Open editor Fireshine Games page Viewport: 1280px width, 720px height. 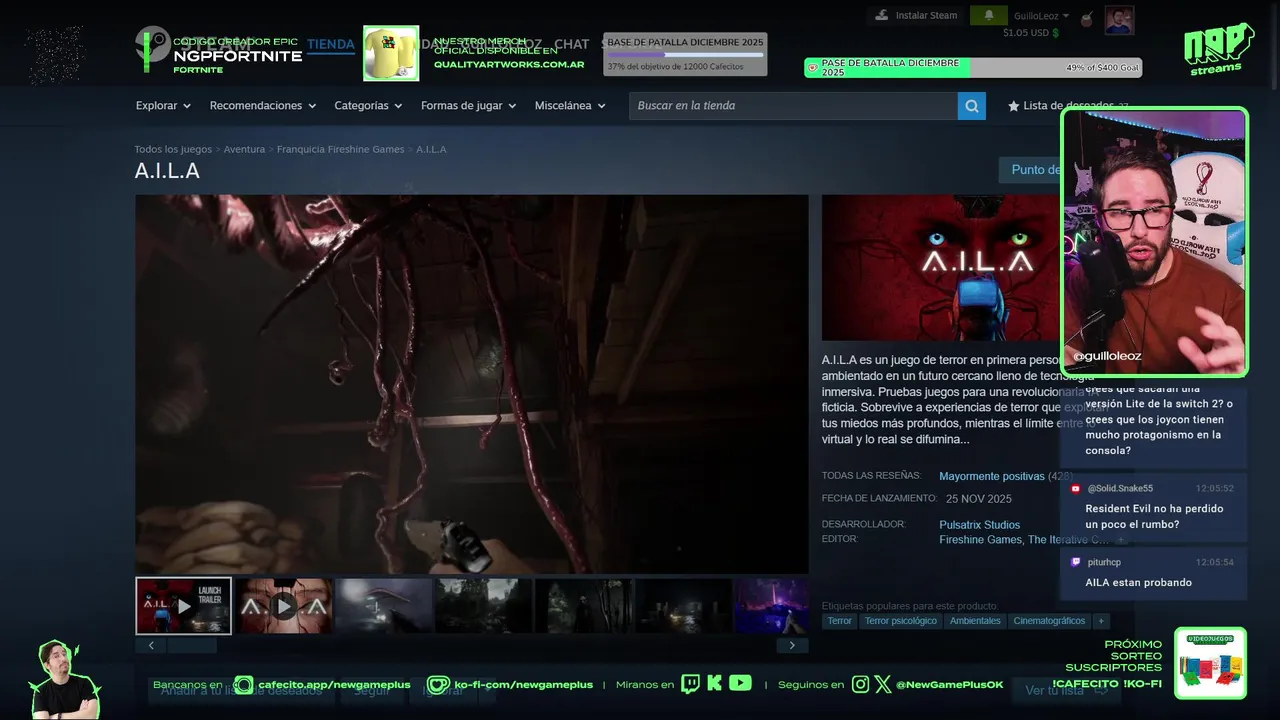981,540
